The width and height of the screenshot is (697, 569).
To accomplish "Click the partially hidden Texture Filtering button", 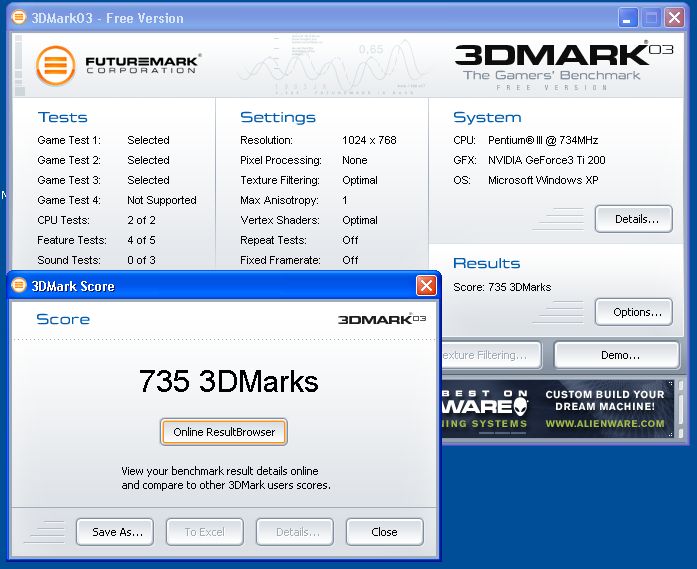I will click(x=492, y=355).
